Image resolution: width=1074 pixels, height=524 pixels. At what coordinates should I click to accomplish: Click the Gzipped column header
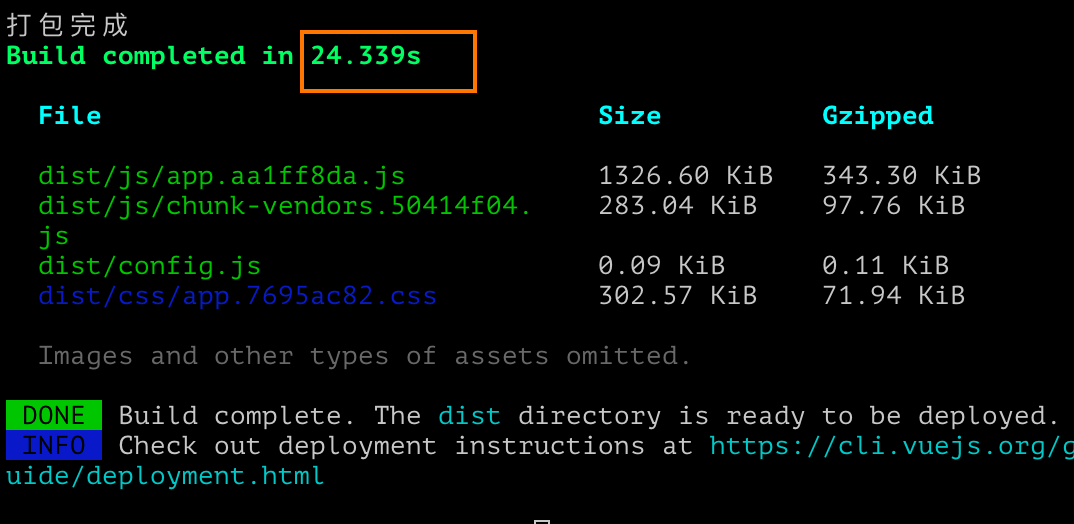click(877, 116)
